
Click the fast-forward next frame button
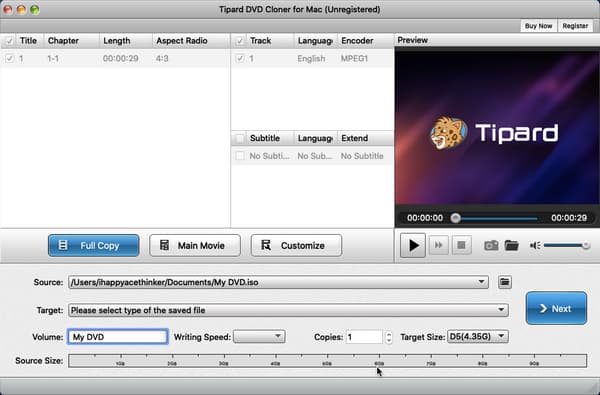coord(439,245)
